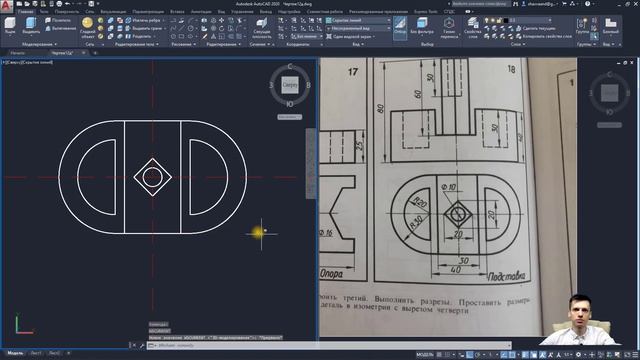640x360 pixels.
Task: Toggle the drawing grid display in status bar
Action: click(440, 355)
